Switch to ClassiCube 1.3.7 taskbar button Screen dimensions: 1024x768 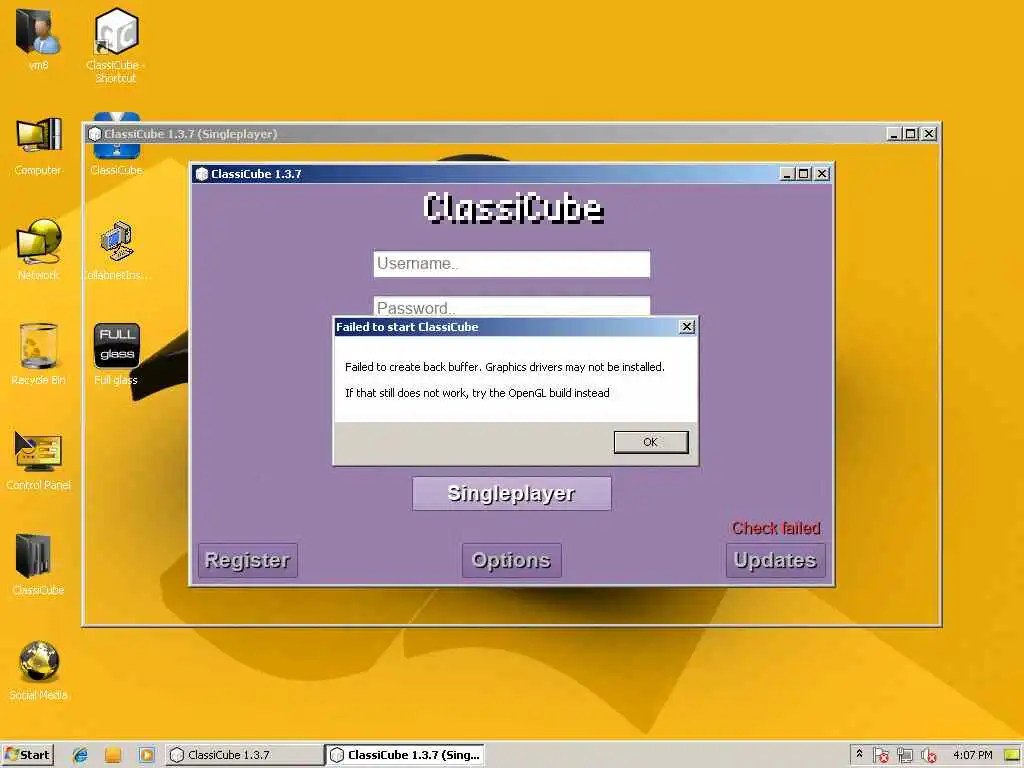[244, 755]
